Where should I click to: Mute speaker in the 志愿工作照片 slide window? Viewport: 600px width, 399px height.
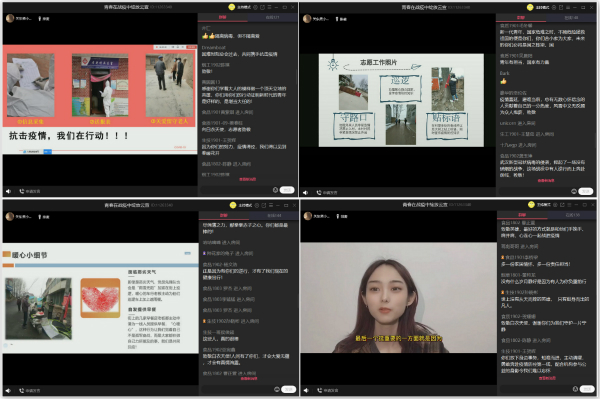tap(305, 192)
